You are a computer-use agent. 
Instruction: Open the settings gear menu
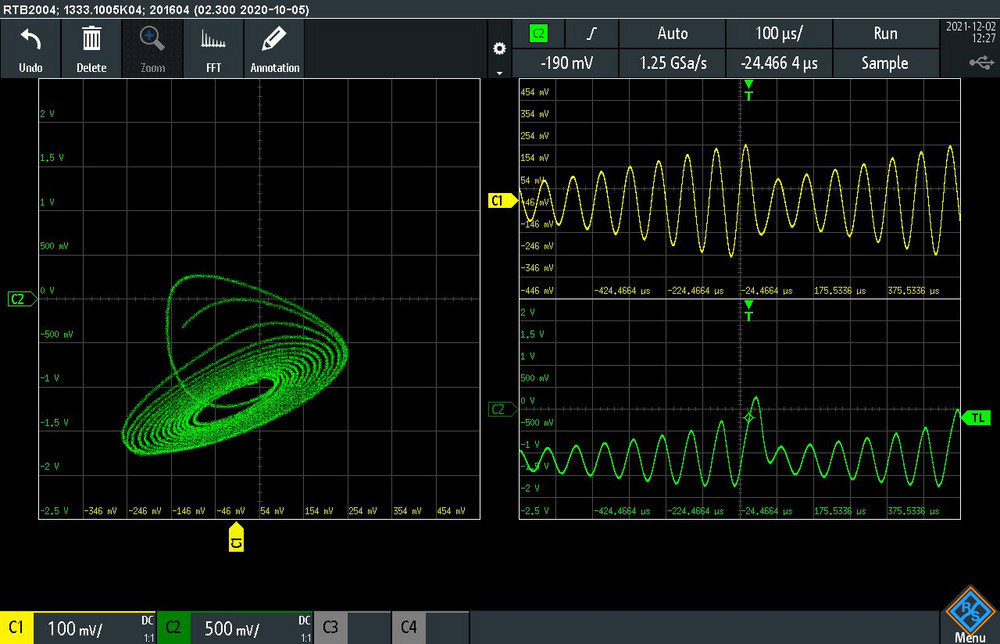click(499, 48)
